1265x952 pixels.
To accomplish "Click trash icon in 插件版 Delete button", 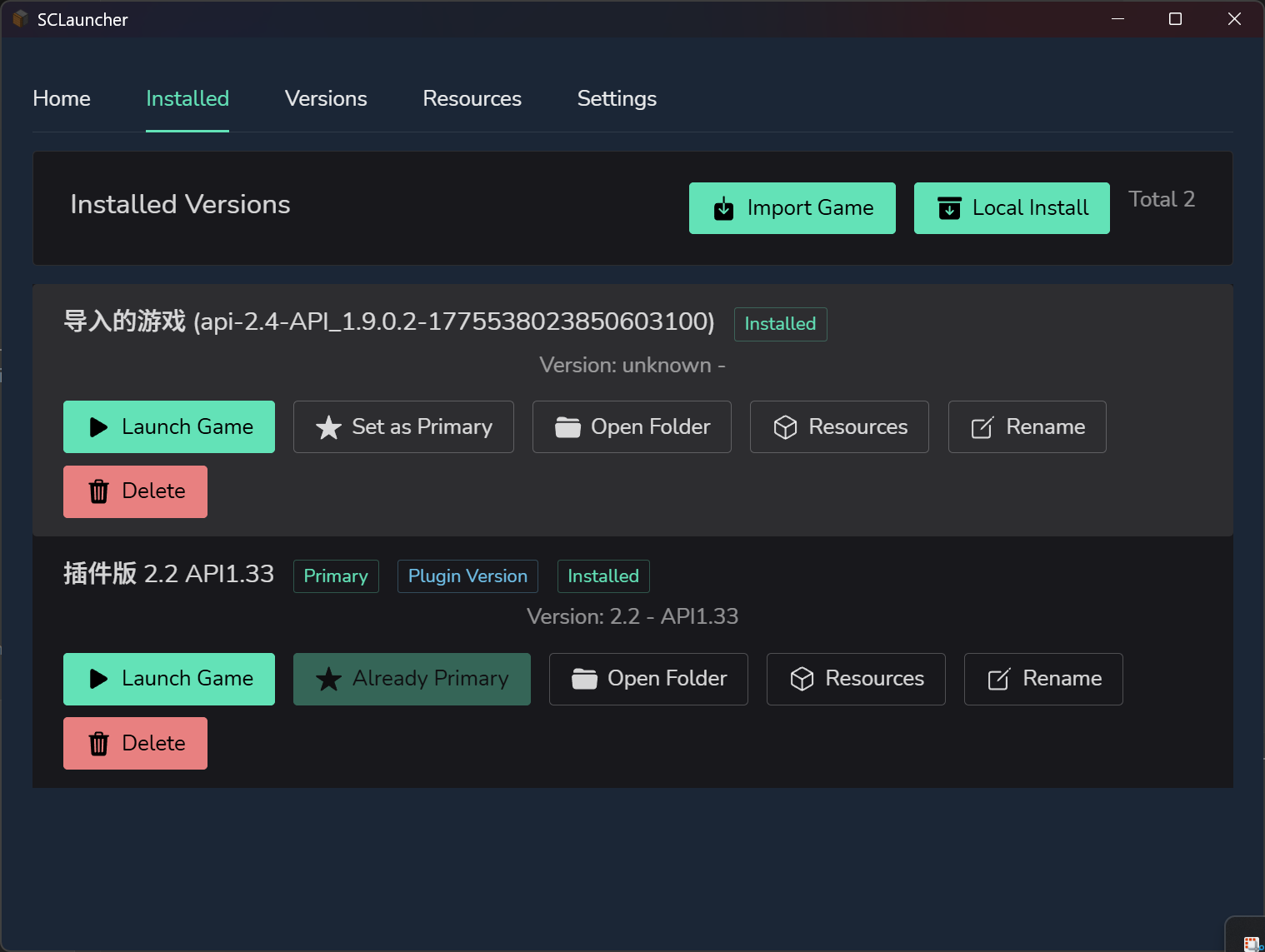I will tap(98, 743).
